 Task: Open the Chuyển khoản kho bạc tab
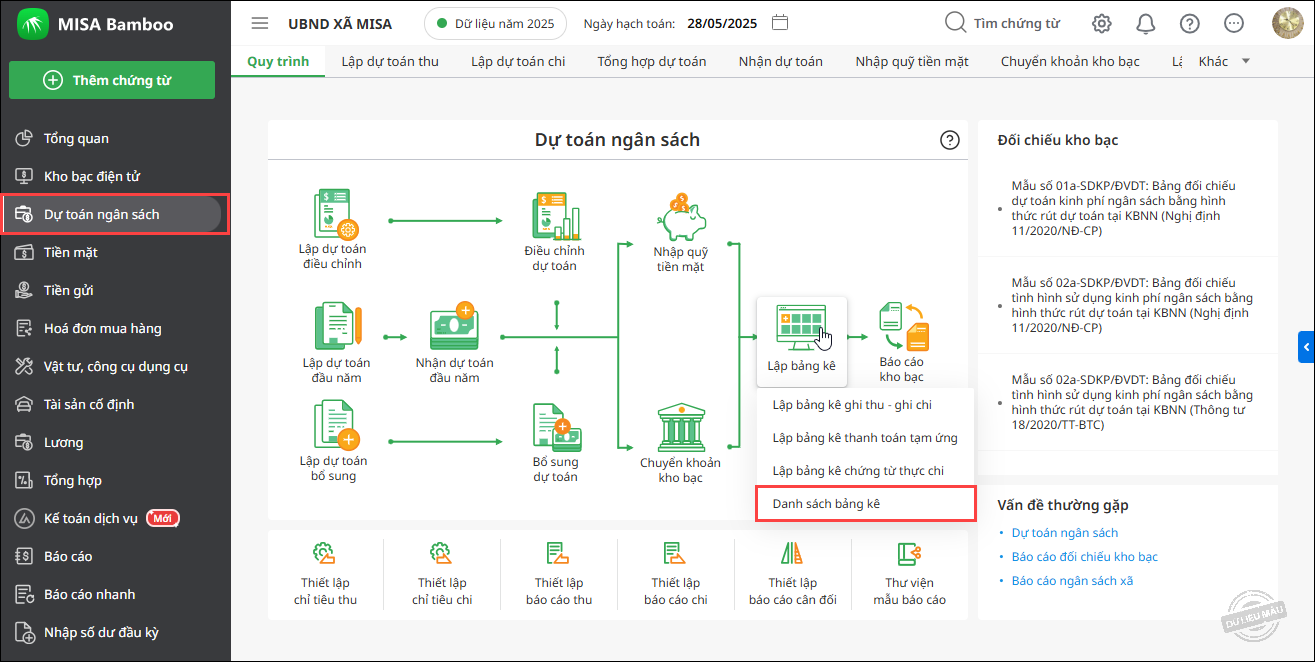[x=1070, y=61]
